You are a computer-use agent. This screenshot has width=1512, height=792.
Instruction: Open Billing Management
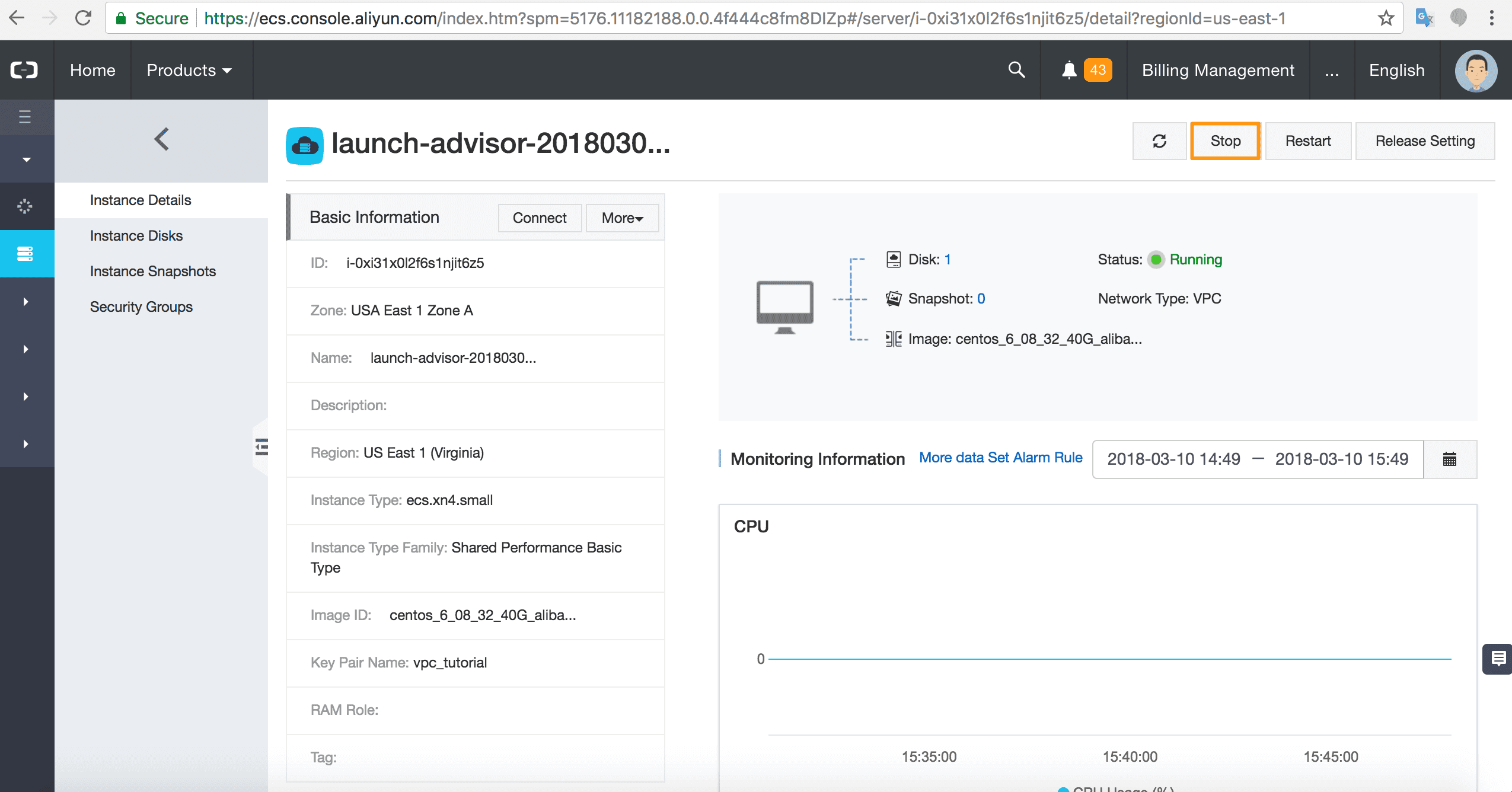pyautogui.click(x=1218, y=70)
